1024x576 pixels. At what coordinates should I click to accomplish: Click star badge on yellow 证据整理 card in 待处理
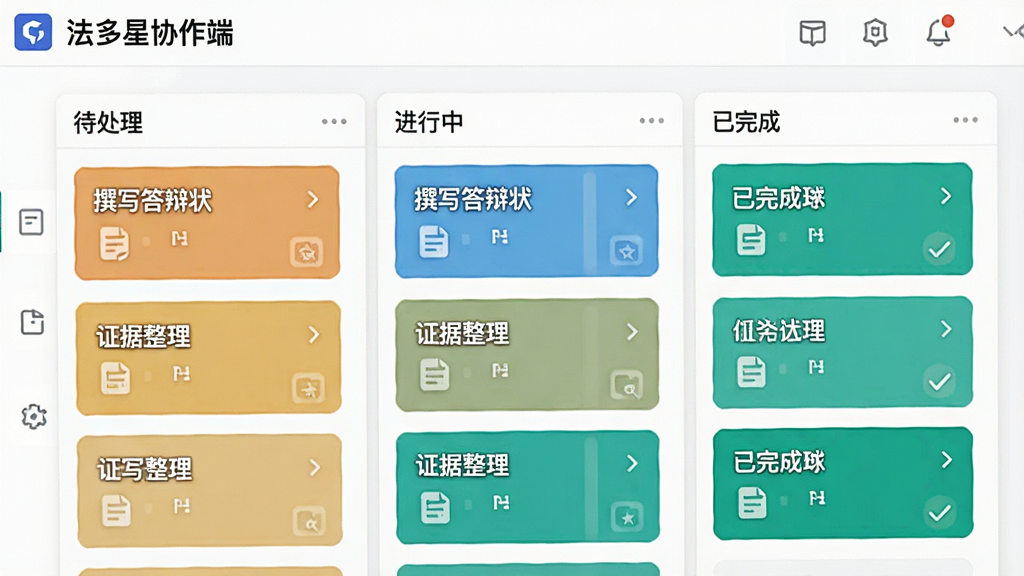pyautogui.click(x=308, y=388)
